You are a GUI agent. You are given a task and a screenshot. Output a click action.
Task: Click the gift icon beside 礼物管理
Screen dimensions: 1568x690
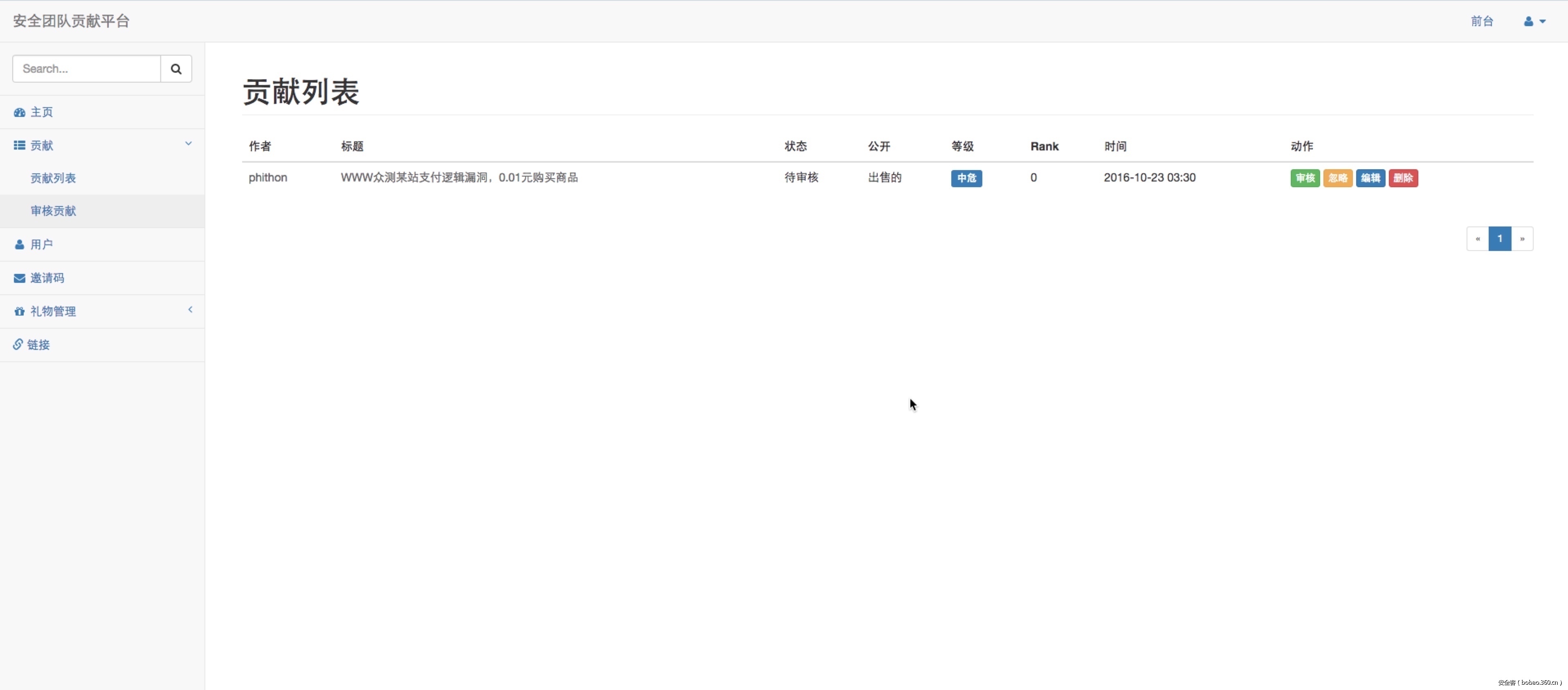click(x=20, y=311)
